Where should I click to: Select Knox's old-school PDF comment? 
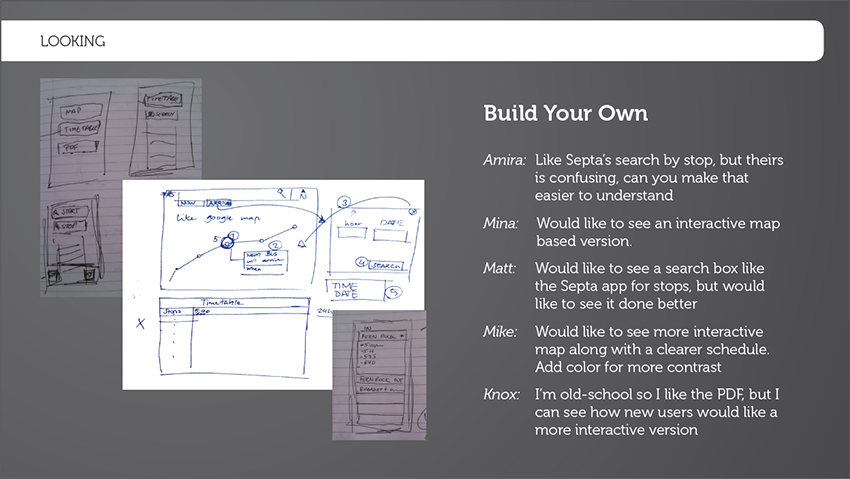pos(656,412)
